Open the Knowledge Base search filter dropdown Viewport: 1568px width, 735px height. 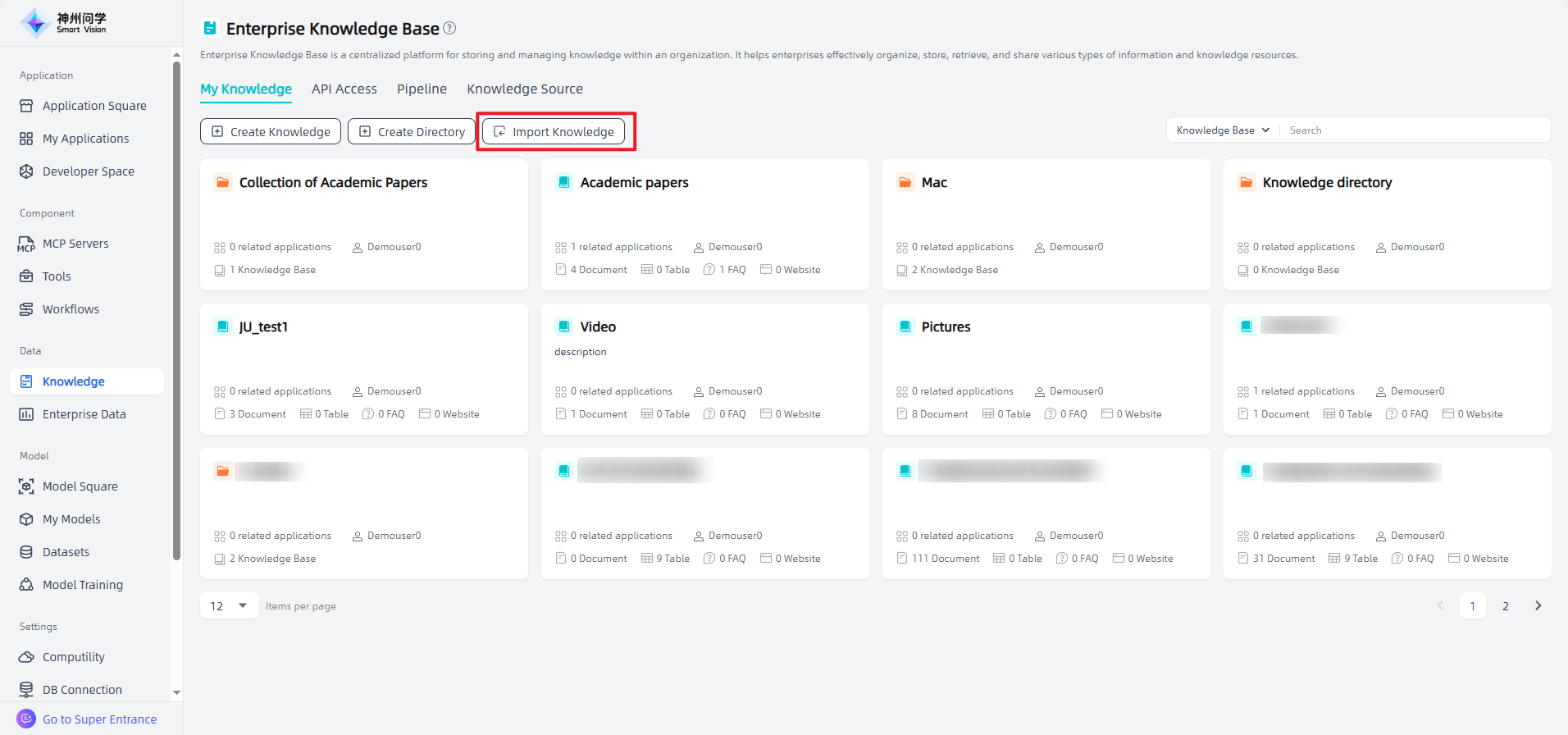(1223, 130)
